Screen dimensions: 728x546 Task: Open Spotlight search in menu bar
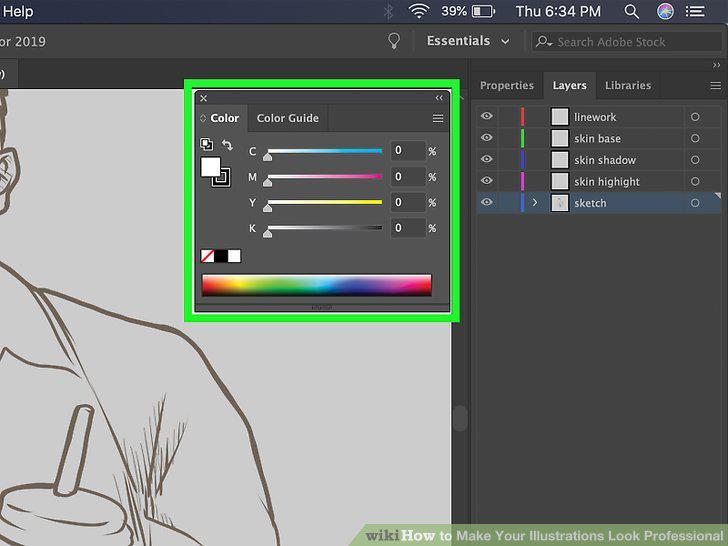click(631, 11)
